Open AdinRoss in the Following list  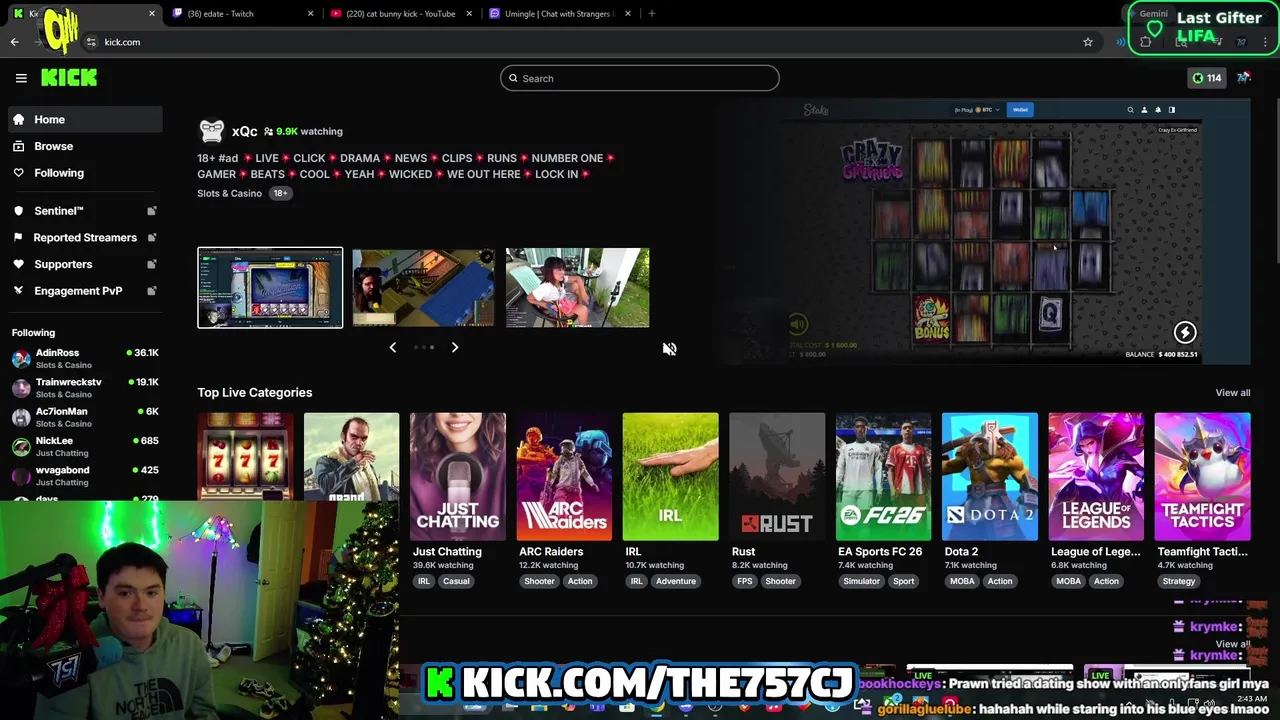(84, 358)
